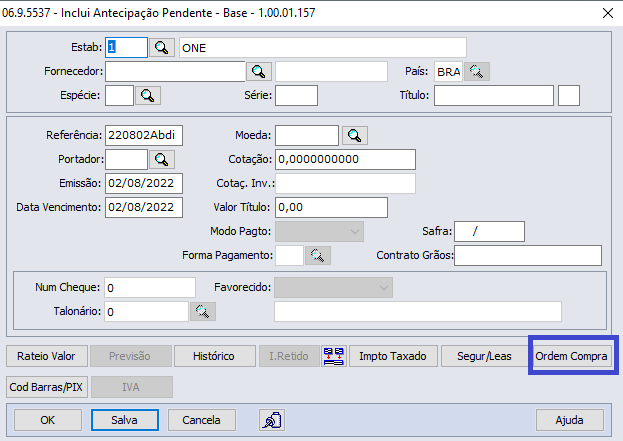Screen dimensions: 623x441
Task: Open Moeda lookup magnifier
Action: pos(355,135)
